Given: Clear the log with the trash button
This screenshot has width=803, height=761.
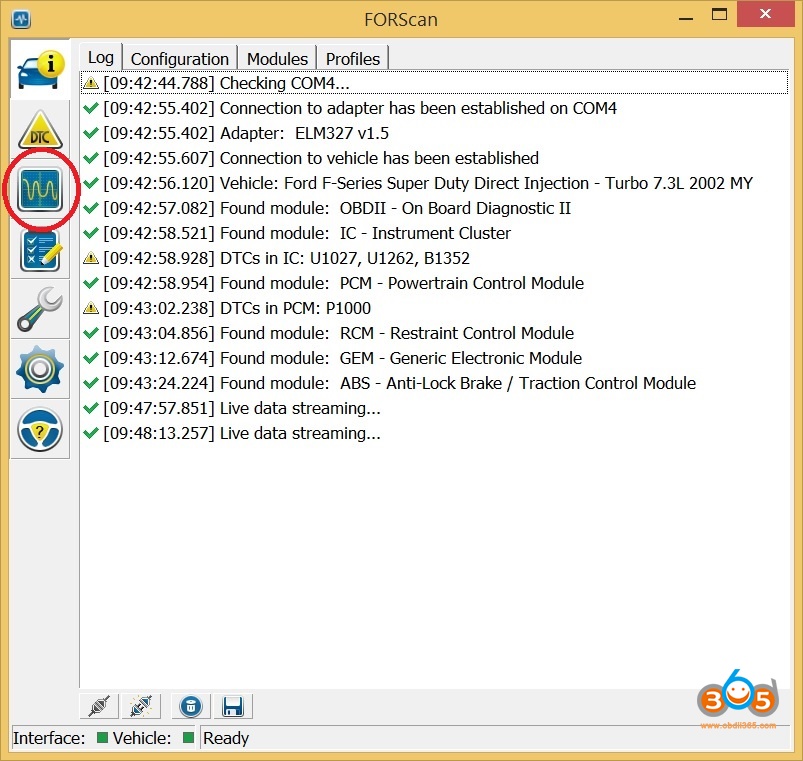Looking at the screenshot, I should (x=191, y=707).
